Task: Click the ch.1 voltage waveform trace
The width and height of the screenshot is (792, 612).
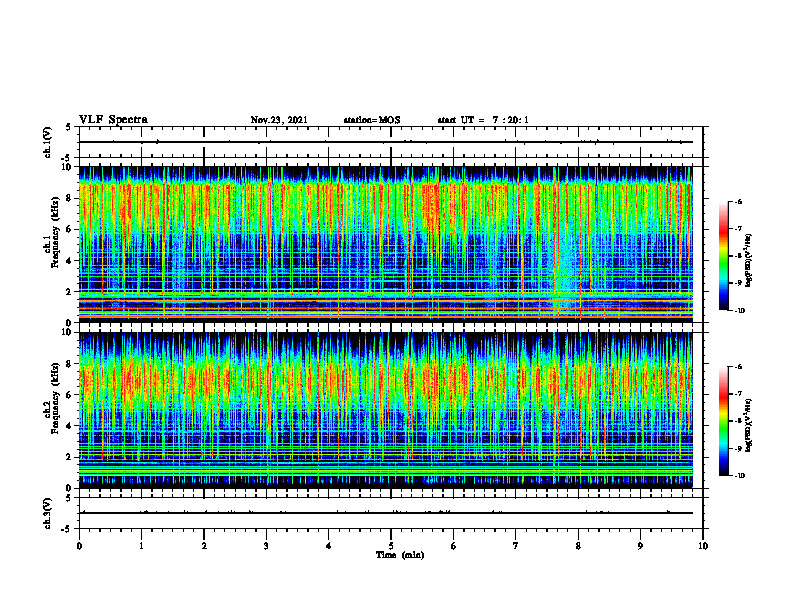Action: pyautogui.click(x=385, y=142)
